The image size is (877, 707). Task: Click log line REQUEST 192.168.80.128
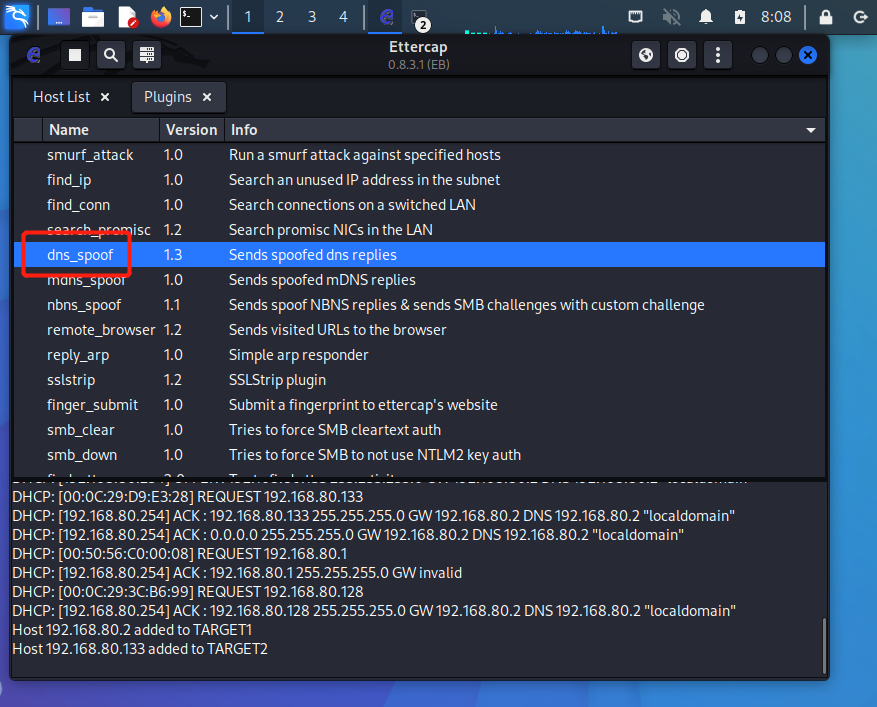tap(188, 592)
